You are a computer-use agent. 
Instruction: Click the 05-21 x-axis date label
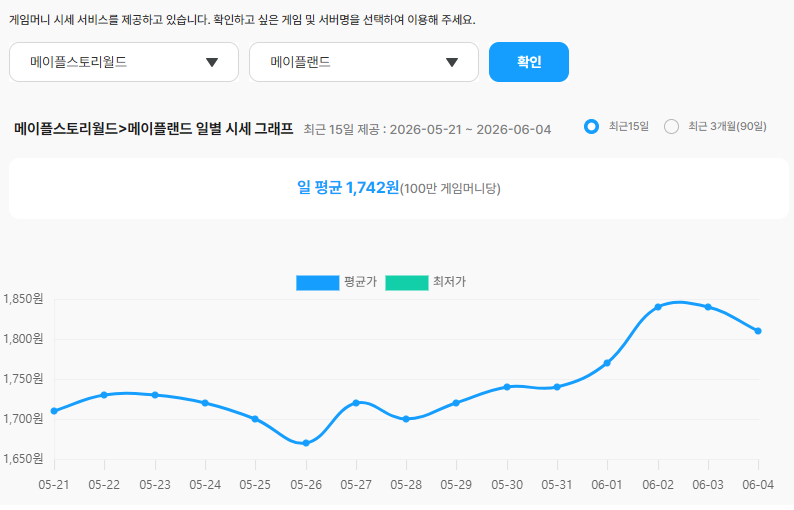[54, 485]
